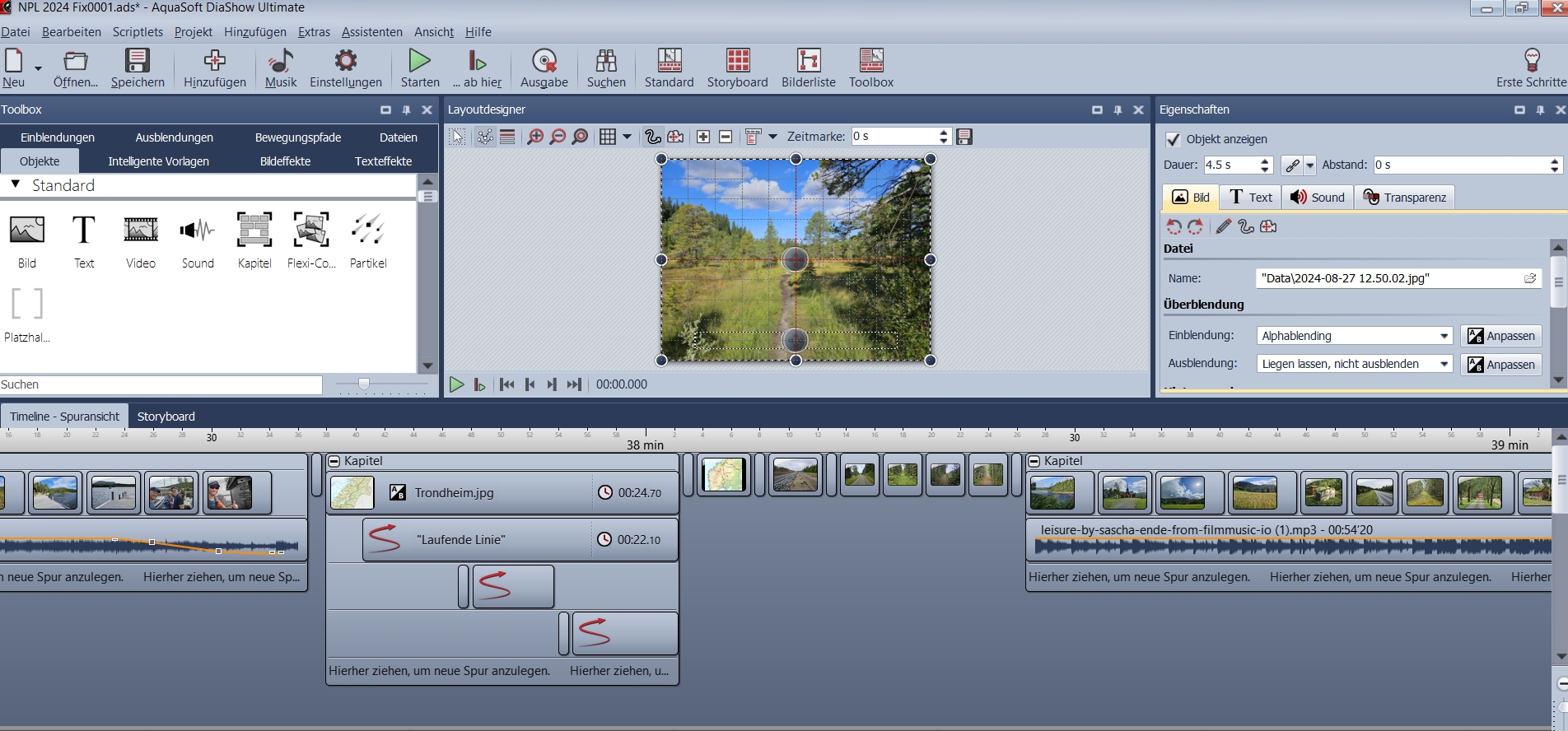
Task: Open the Einblendung Alphablending dropdown
Action: (x=1444, y=336)
